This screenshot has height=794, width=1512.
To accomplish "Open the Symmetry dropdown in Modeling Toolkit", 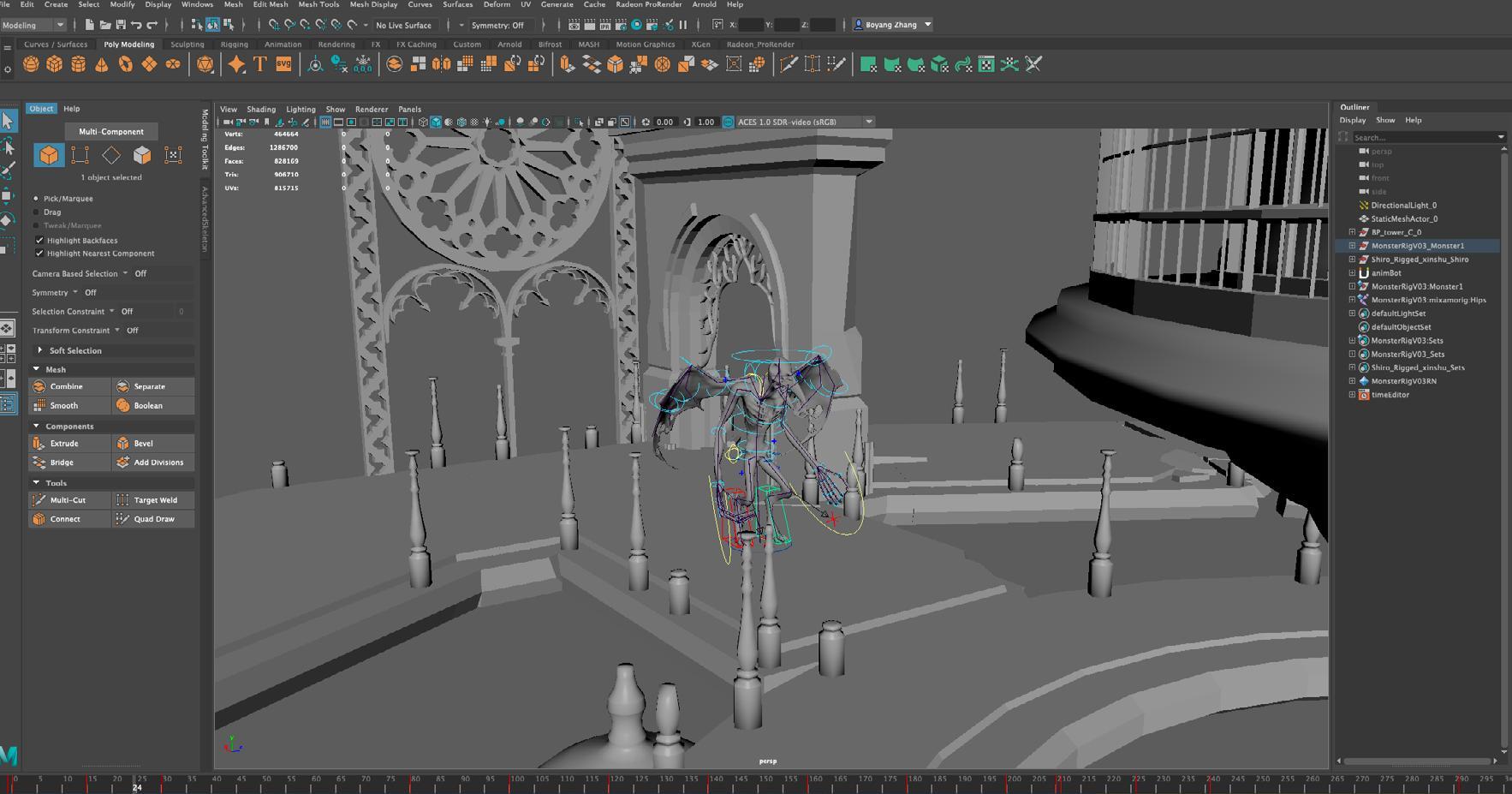I will tap(75, 292).
